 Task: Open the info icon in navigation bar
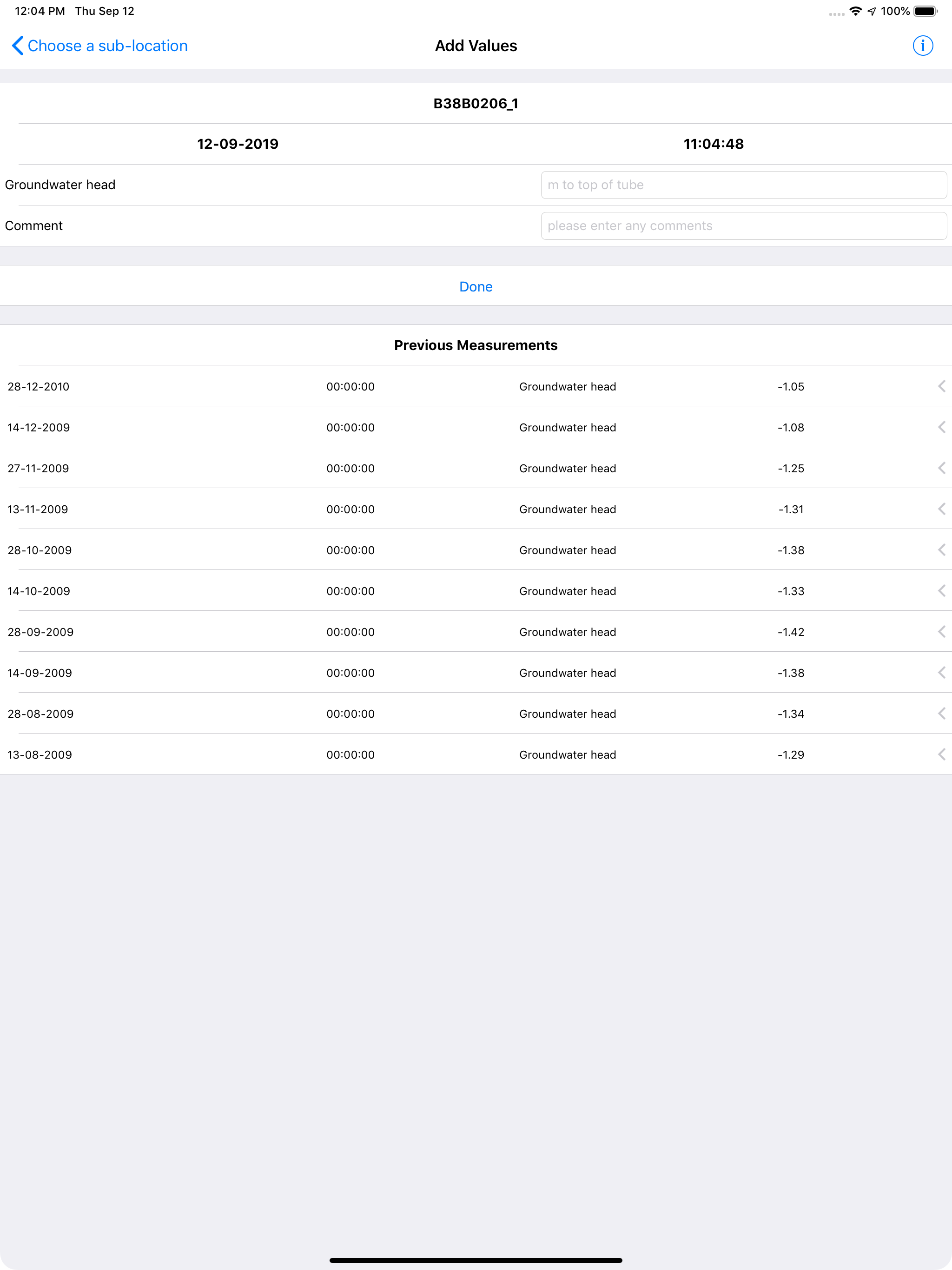(x=923, y=46)
